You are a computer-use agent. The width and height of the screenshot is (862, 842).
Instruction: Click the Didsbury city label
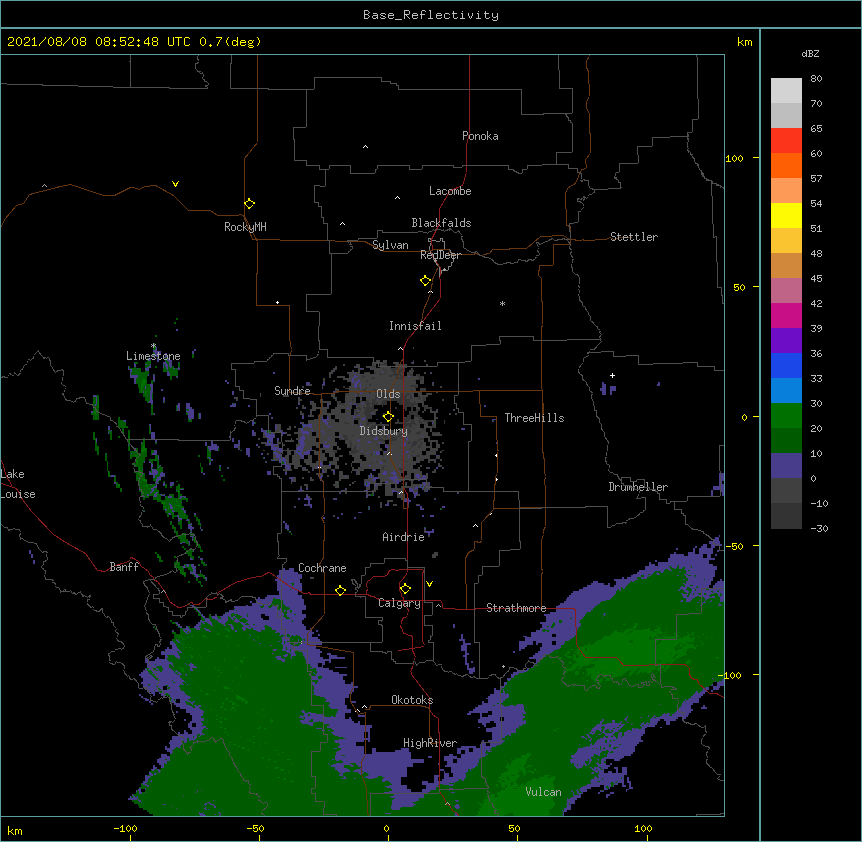tap(384, 431)
